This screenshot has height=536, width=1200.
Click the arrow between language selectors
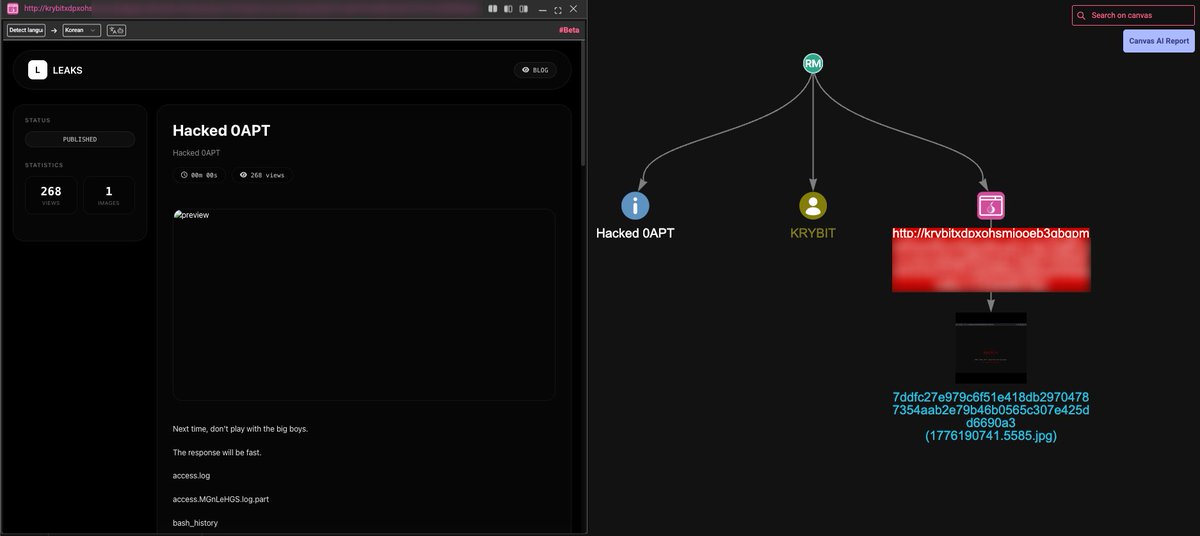54,31
